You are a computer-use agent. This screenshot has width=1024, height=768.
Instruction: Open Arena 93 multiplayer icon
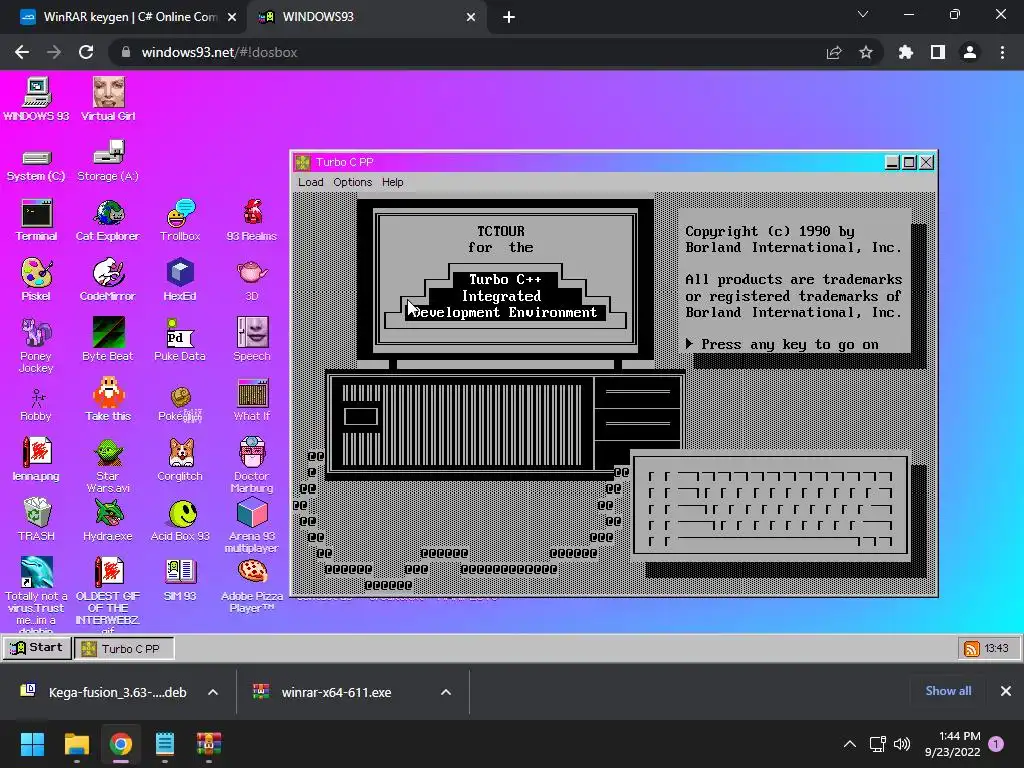(x=252, y=525)
